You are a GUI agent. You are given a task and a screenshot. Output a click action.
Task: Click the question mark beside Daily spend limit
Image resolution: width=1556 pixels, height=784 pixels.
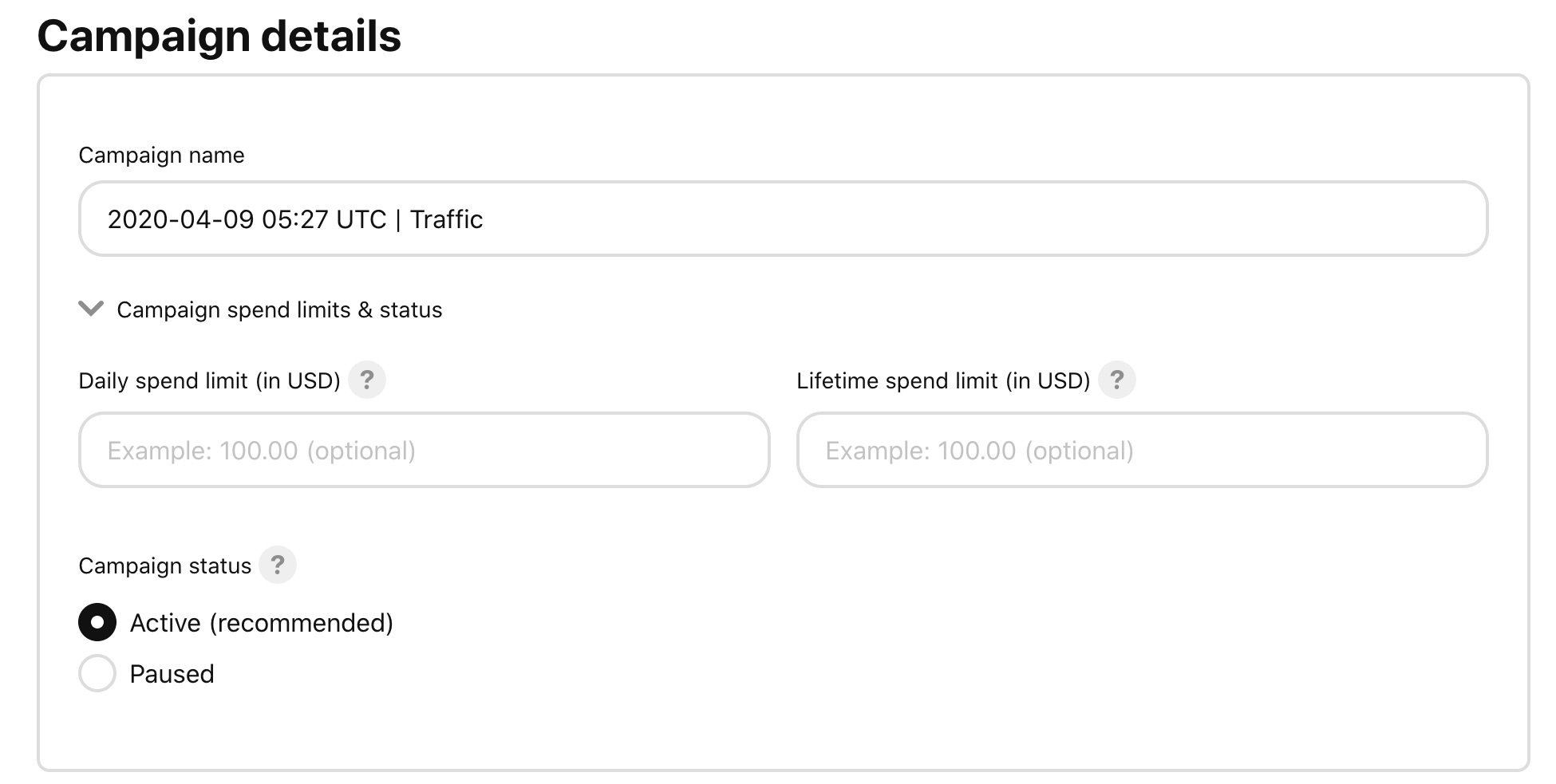click(x=368, y=380)
